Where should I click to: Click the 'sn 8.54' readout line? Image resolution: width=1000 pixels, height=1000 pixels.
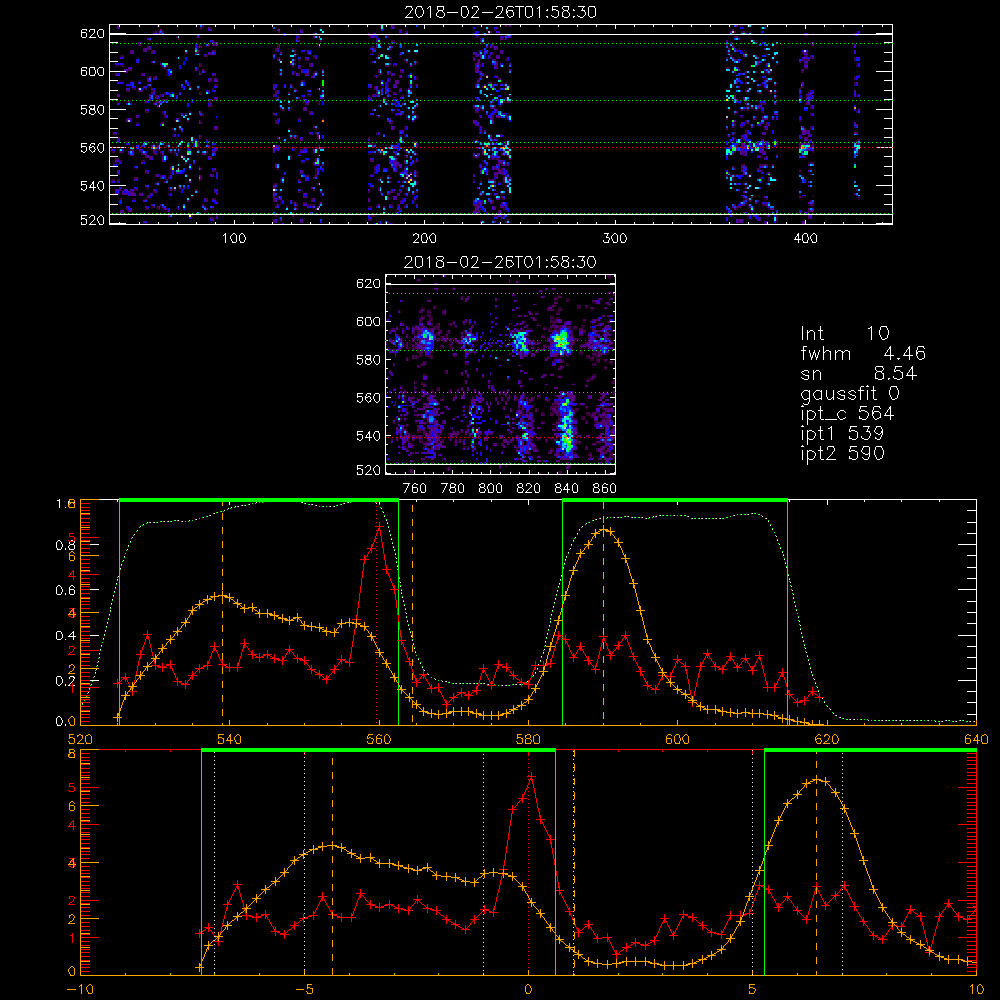click(x=858, y=373)
